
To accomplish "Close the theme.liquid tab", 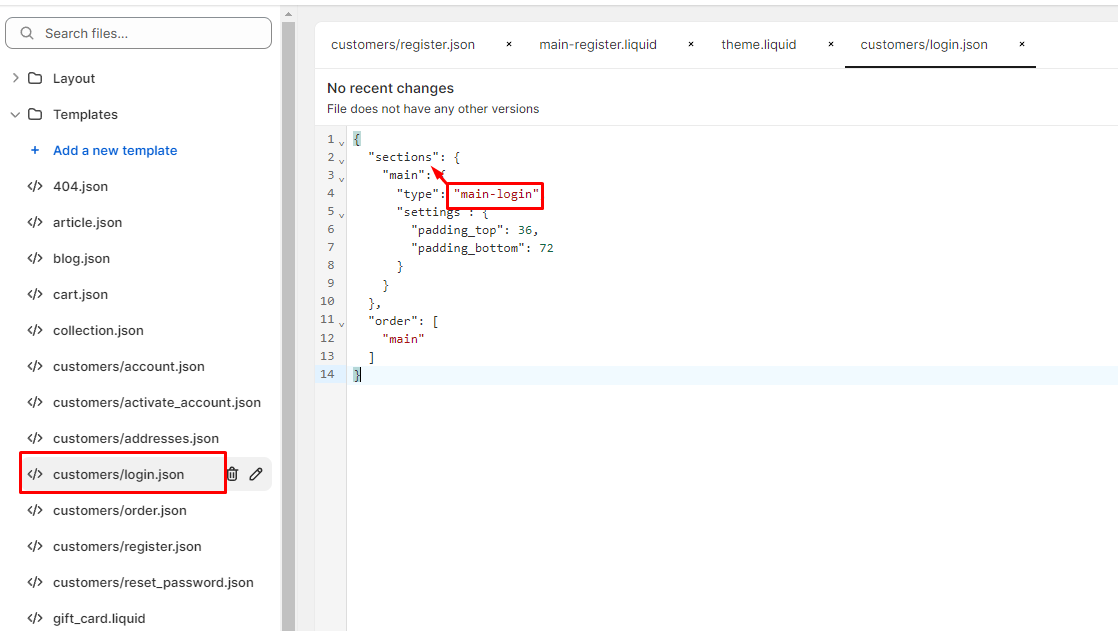I will click(831, 44).
